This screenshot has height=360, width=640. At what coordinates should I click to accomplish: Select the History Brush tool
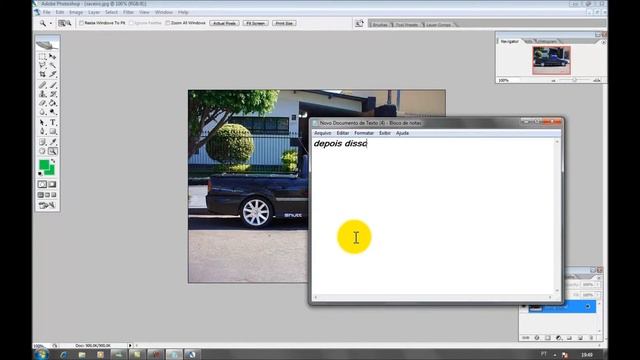[53, 94]
